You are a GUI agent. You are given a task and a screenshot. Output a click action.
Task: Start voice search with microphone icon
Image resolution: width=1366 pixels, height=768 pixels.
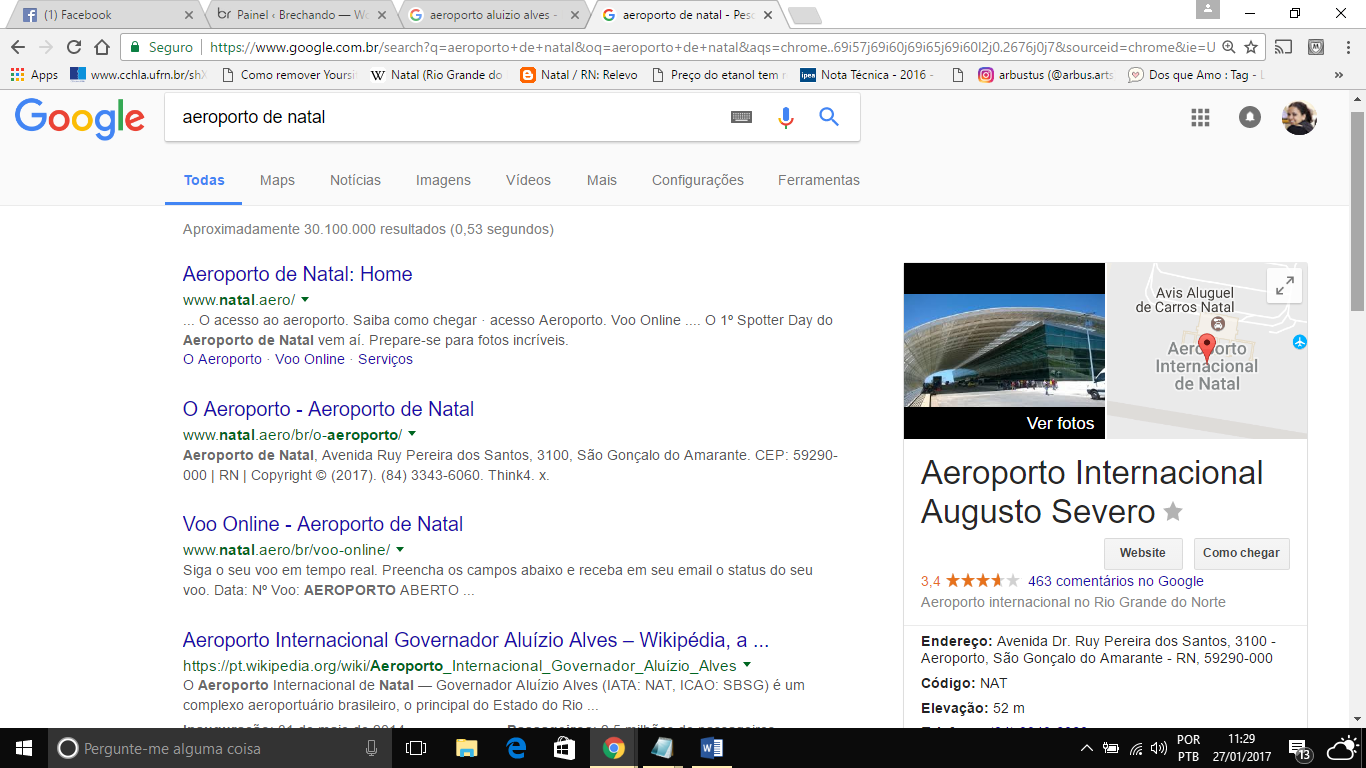pyautogui.click(x=786, y=117)
